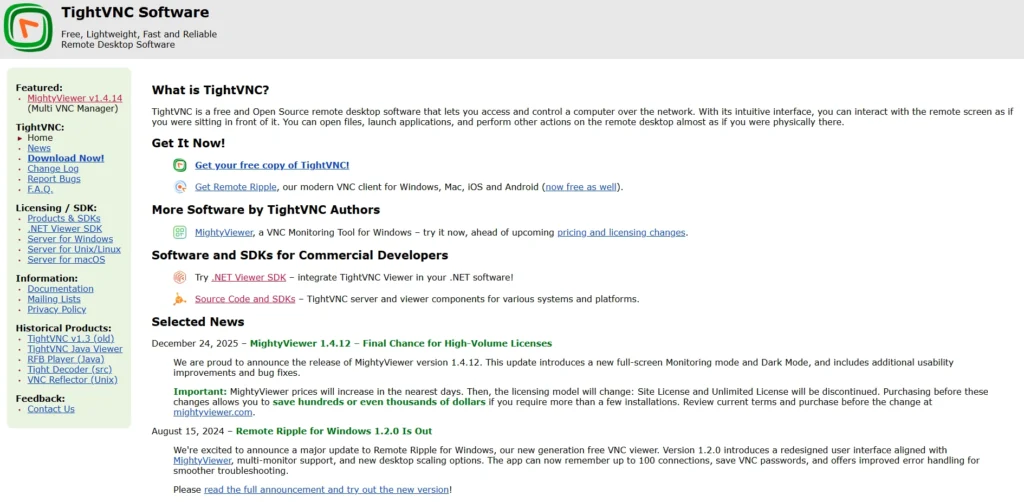Click green icon beside Get your free copy

pyautogui.click(x=180, y=165)
